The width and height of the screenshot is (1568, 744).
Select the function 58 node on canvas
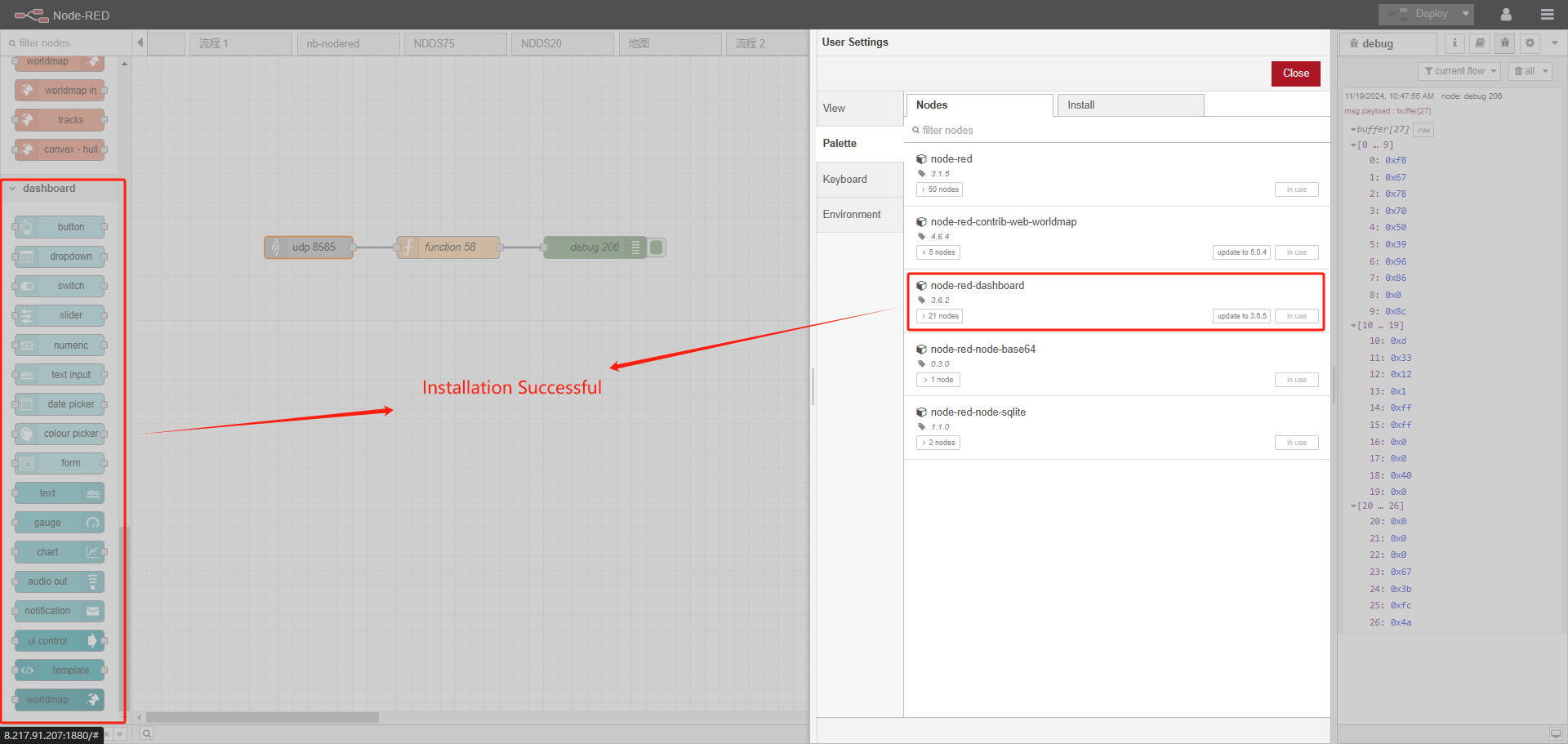click(x=448, y=247)
